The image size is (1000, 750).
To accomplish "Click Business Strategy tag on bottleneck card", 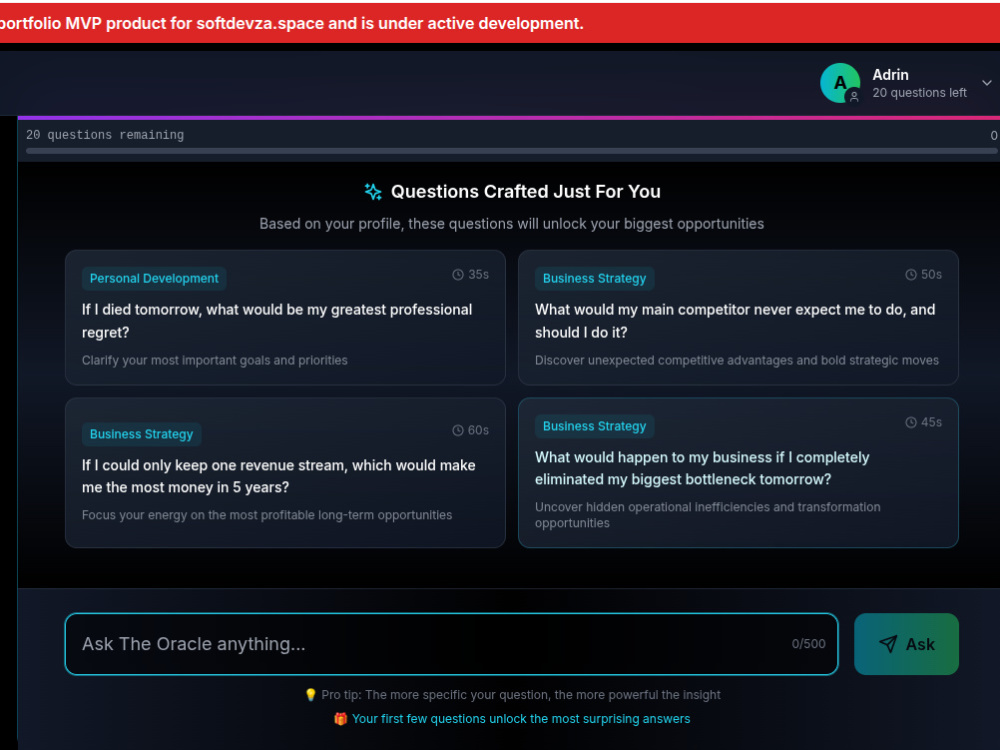I will (x=594, y=426).
